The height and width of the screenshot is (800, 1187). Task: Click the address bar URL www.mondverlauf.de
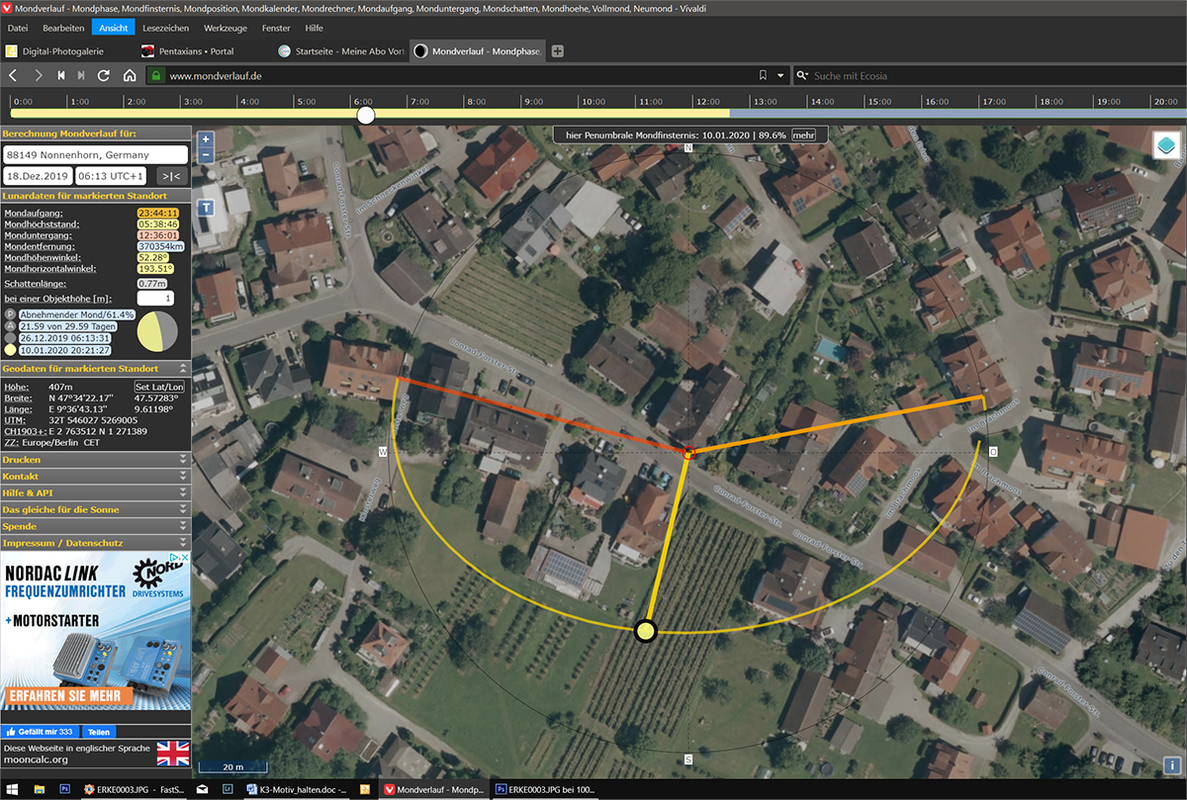click(x=216, y=76)
